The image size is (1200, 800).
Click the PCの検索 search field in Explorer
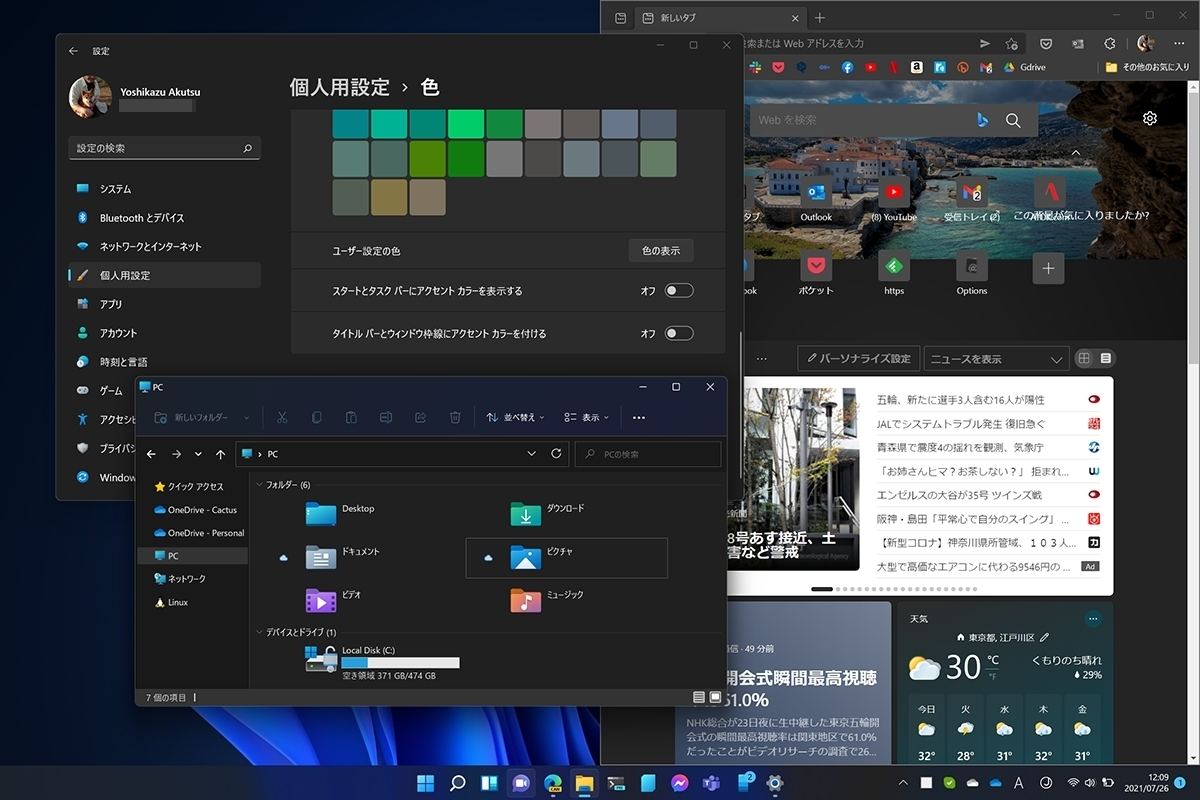pyautogui.click(x=648, y=454)
